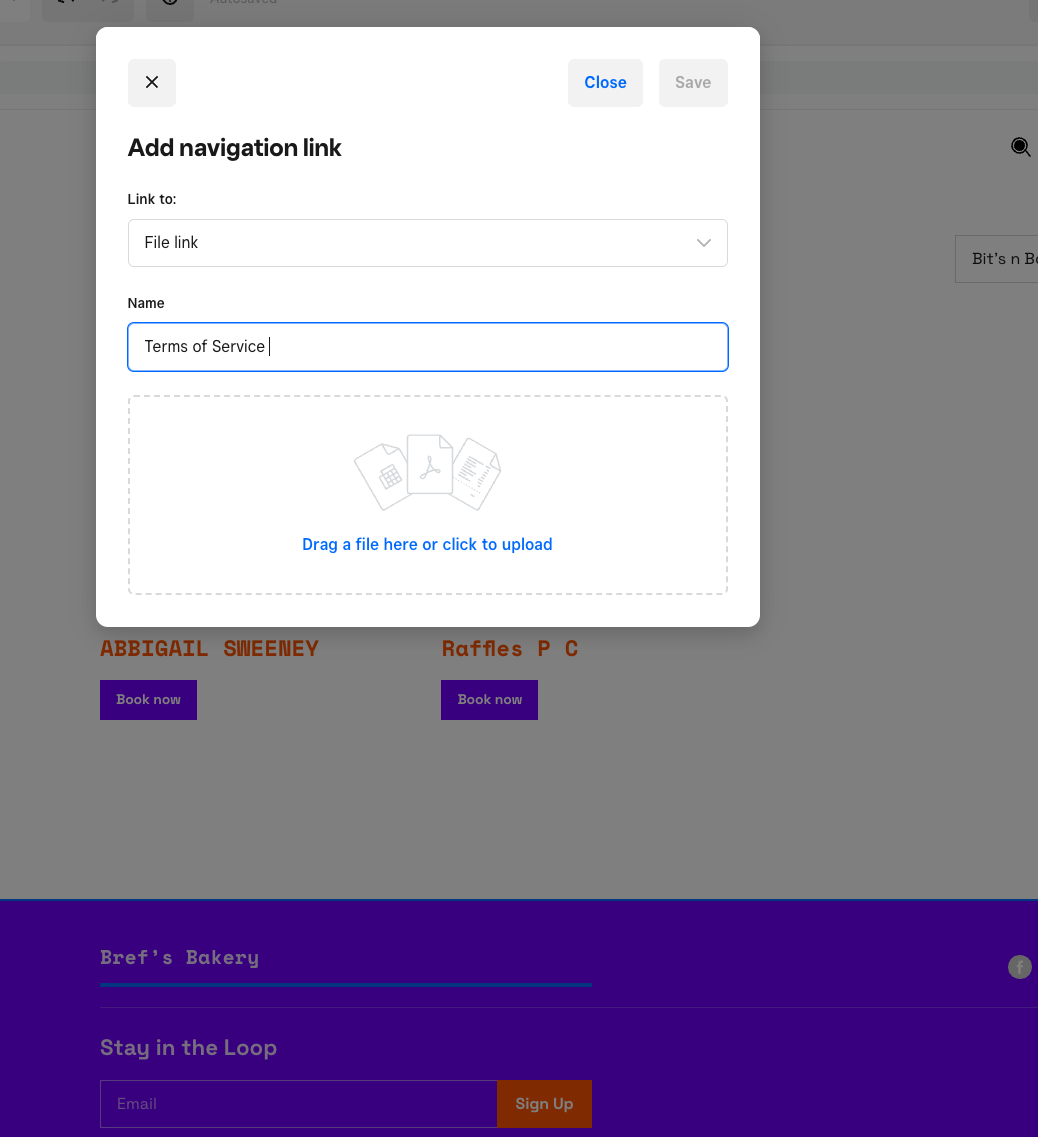Click the Close button in the modal
The height and width of the screenshot is (1137, 1038).
tap(605, 82)
